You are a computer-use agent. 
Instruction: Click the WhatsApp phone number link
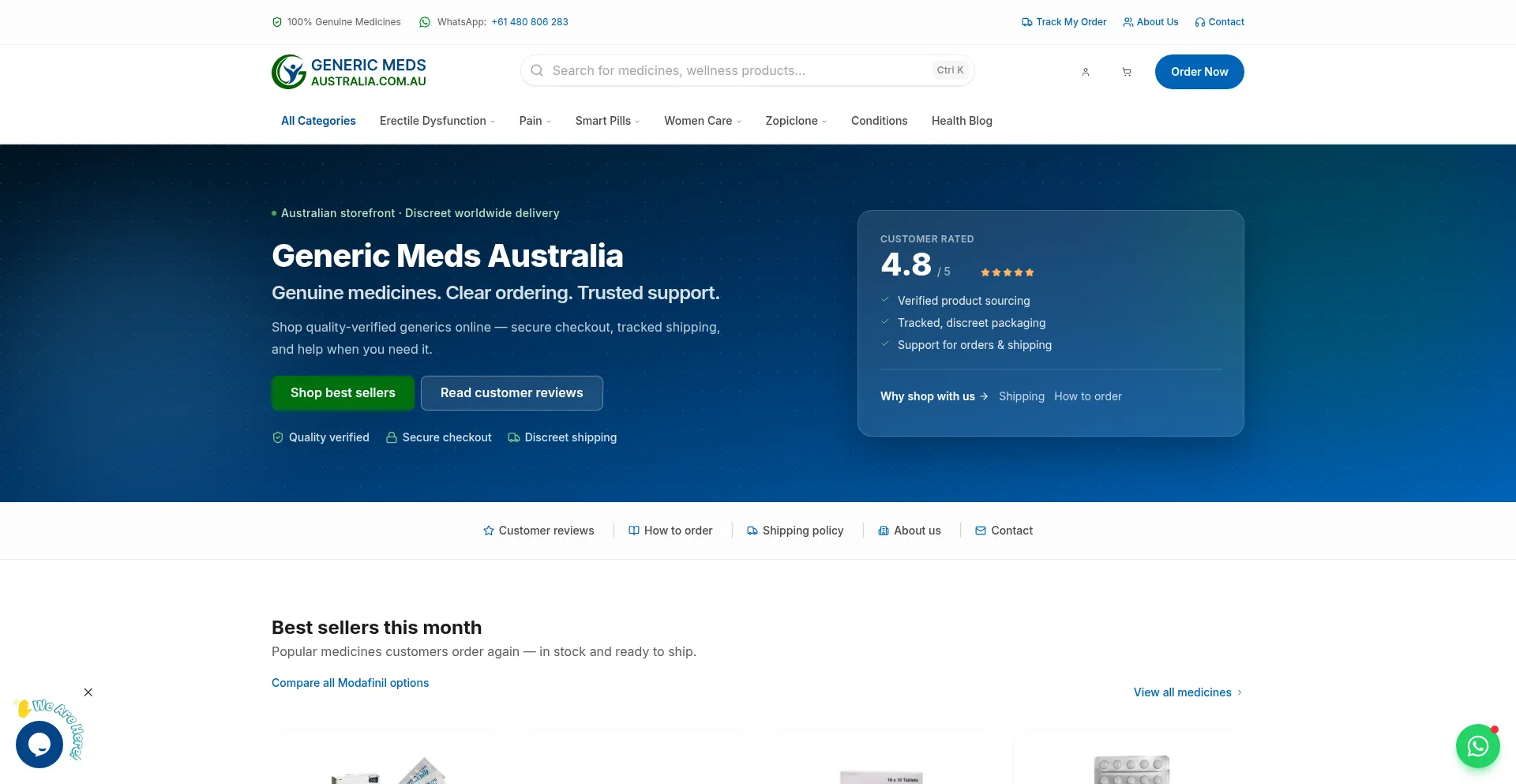pyautogui.click(x=530, y=22)
